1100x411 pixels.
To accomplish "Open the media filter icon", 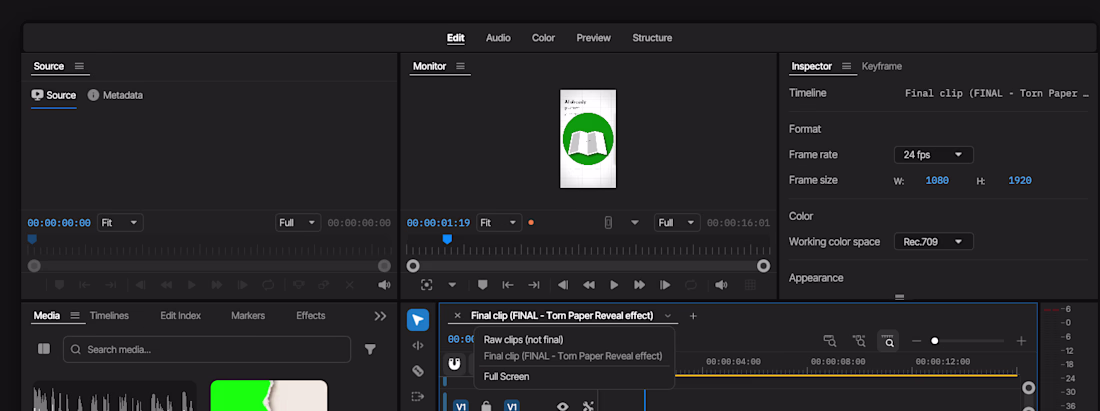I will pos(370,349).
